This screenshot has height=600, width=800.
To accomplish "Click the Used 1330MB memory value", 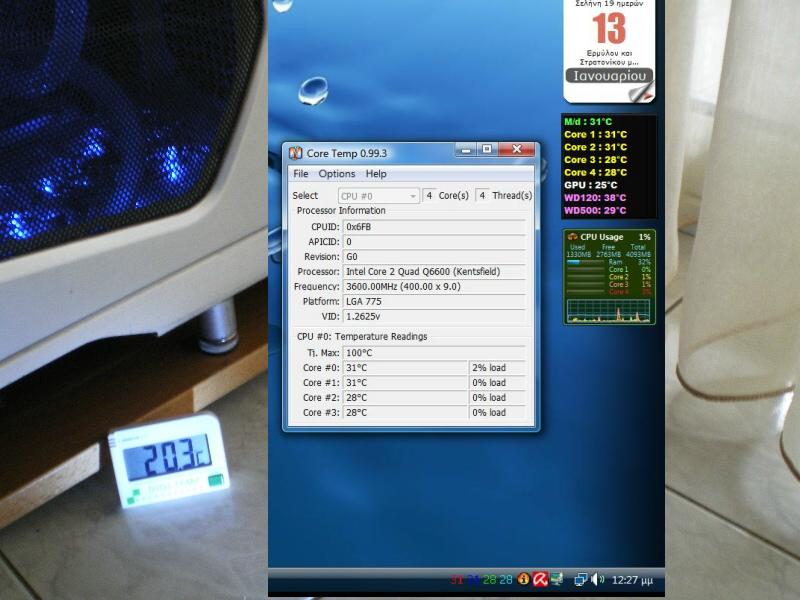I will click(x=579, y=254).
